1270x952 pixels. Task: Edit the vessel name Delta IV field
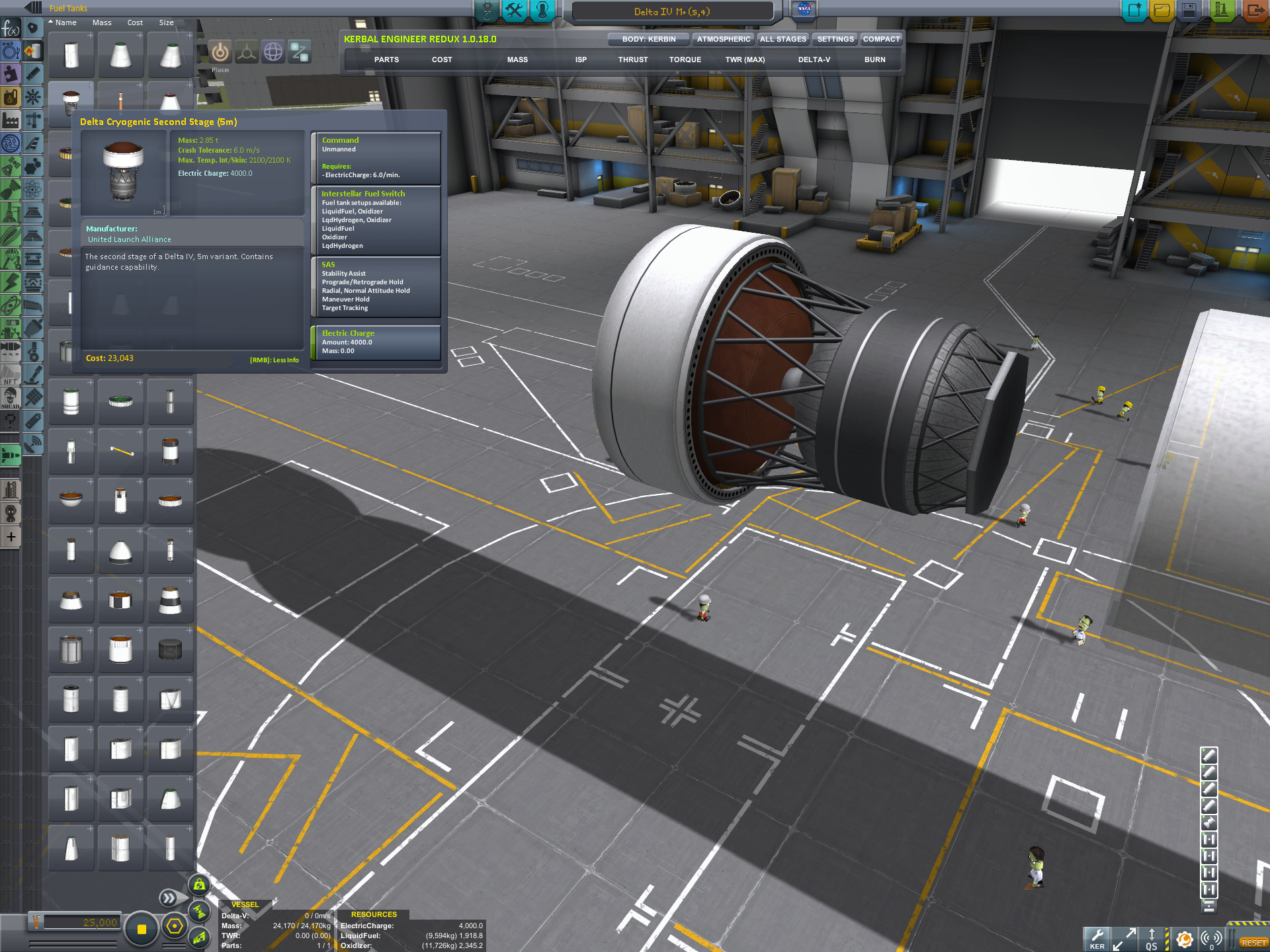pyautogui.click(x=672, y=11)
